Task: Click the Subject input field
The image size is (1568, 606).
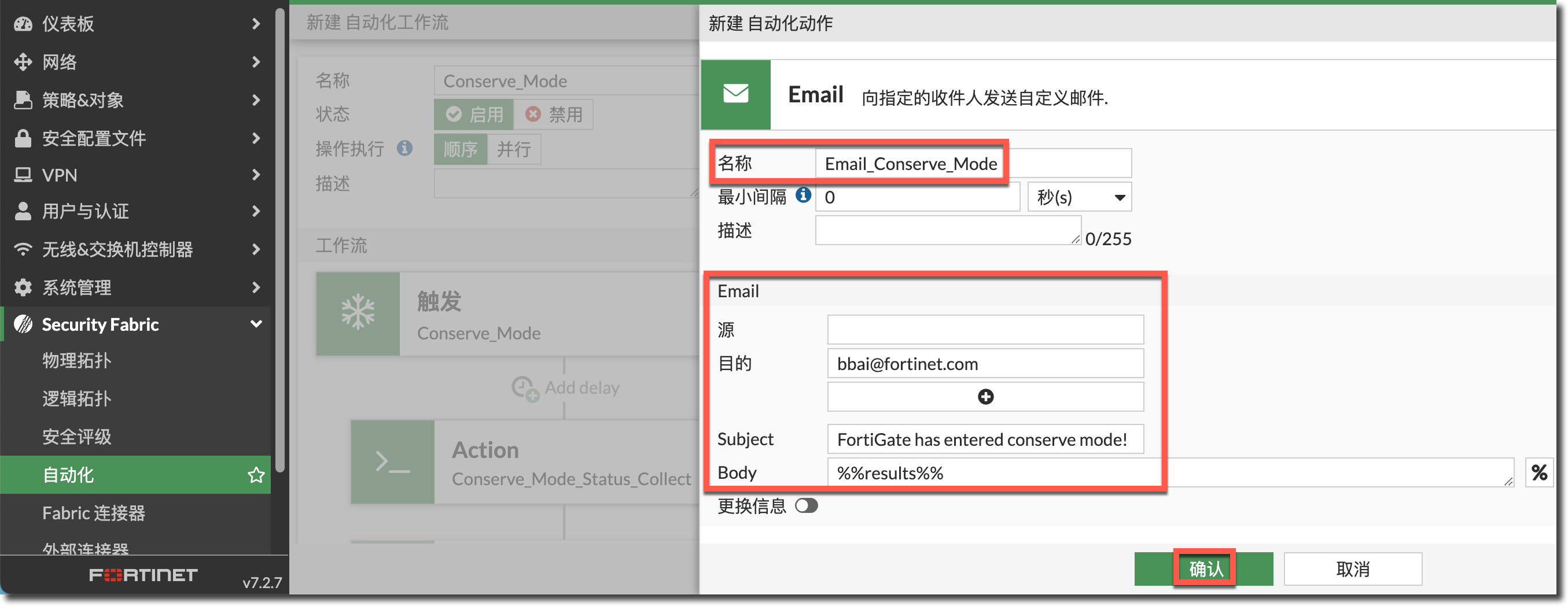Action: [x=985, y=439]
